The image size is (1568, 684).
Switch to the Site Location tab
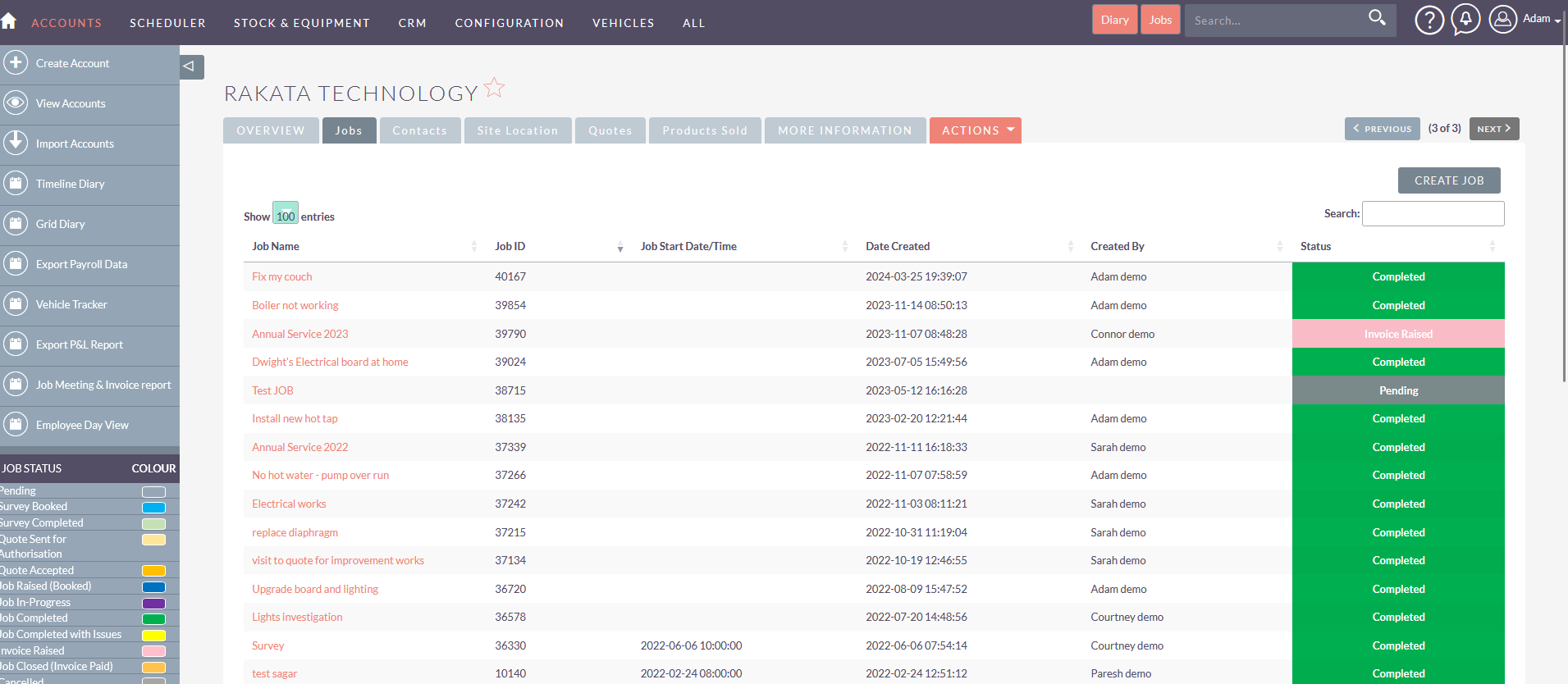pos(518,130)
